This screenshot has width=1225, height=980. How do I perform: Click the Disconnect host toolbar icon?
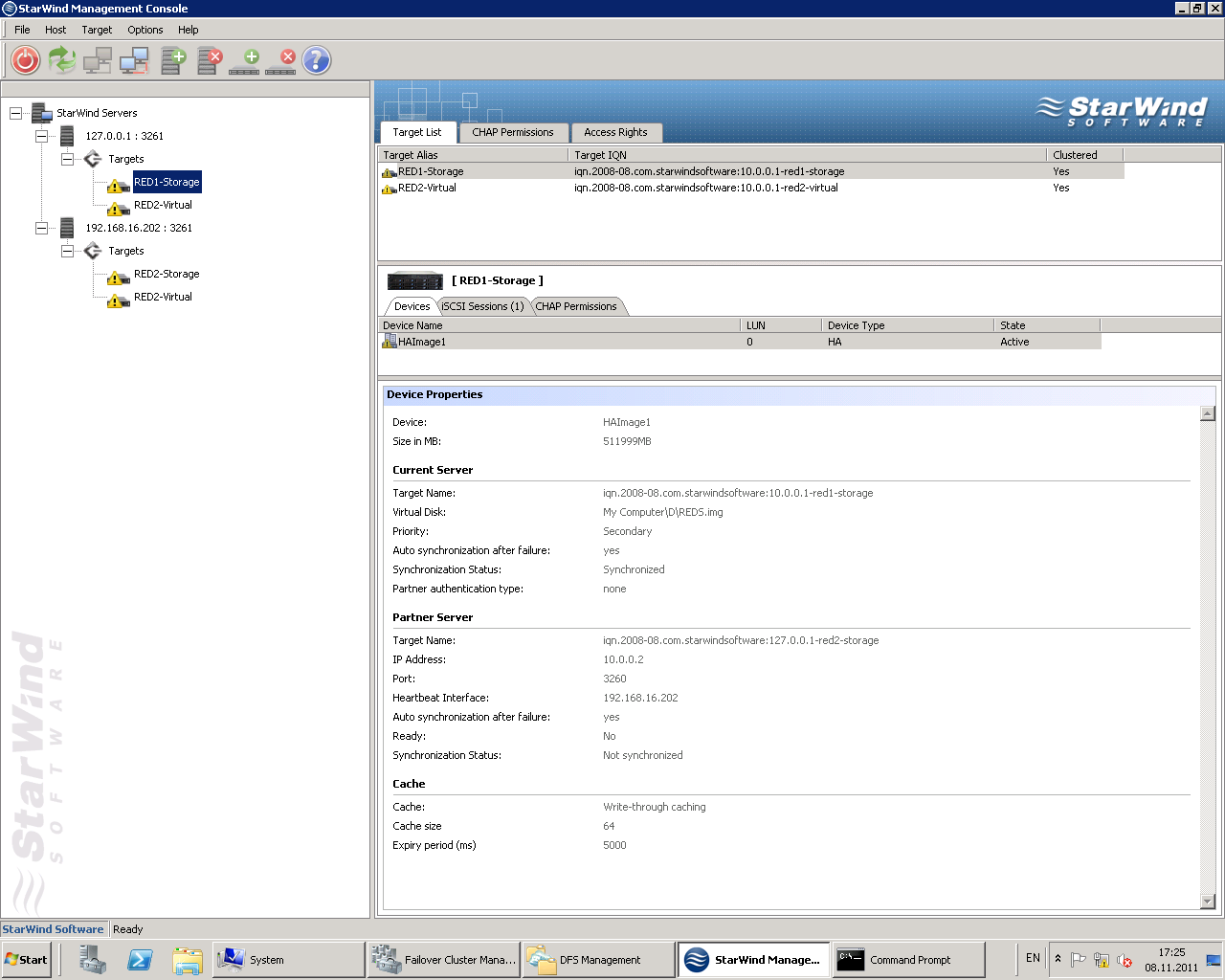pos(134,60)
